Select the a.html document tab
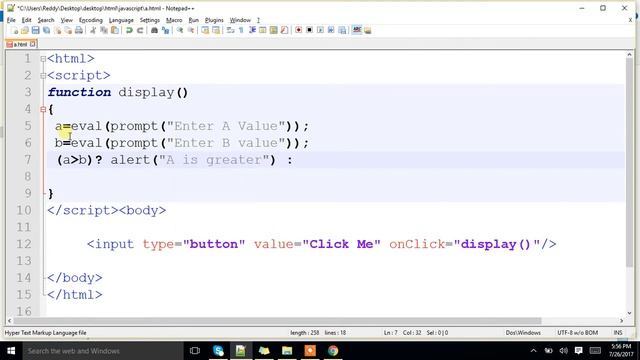The height and width of the screenshot is (360, 640). 20,44
